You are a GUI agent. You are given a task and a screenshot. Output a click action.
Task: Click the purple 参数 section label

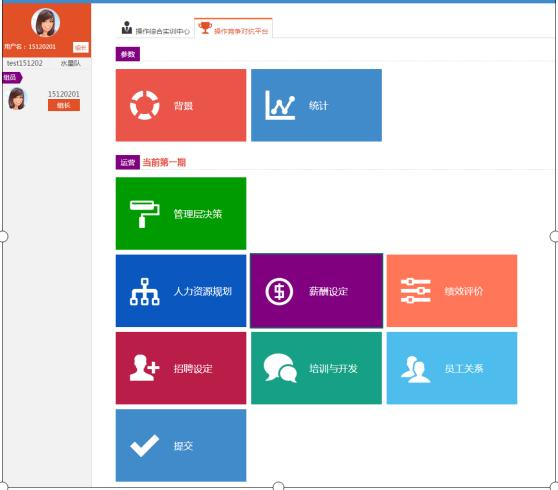(x=128, y=54)
